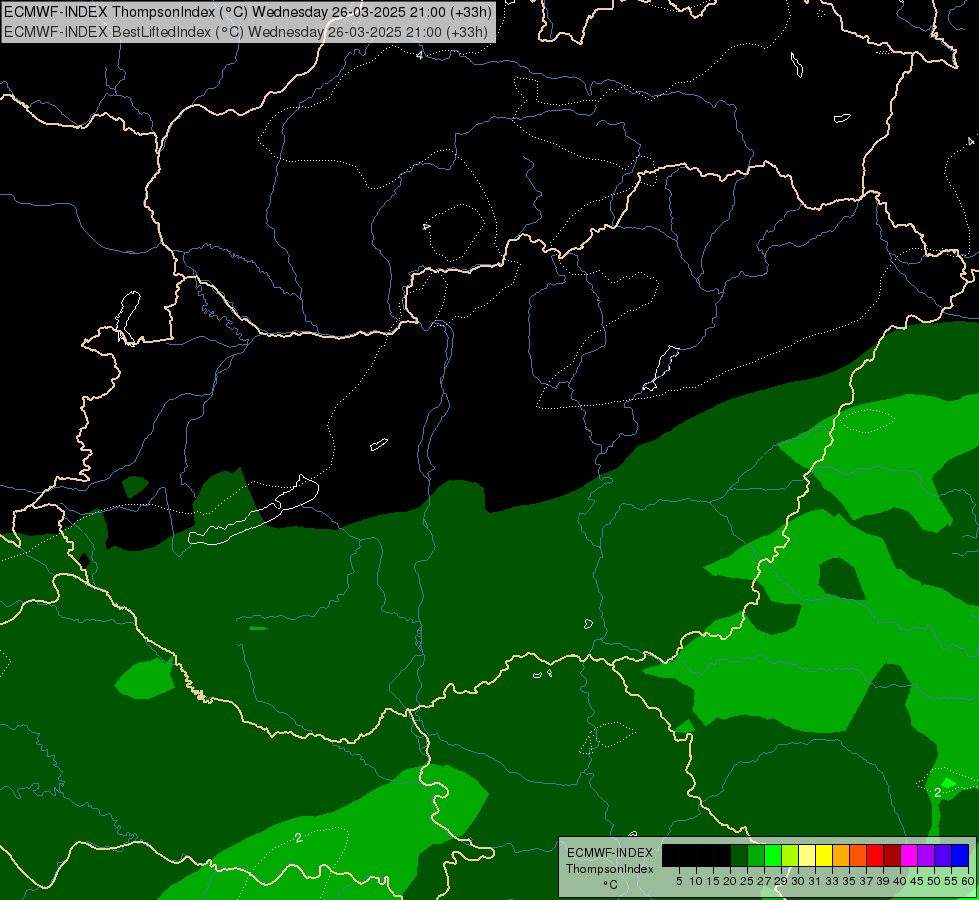Click legend tick value 45
979x900 pixels.
tap(917, 881)
